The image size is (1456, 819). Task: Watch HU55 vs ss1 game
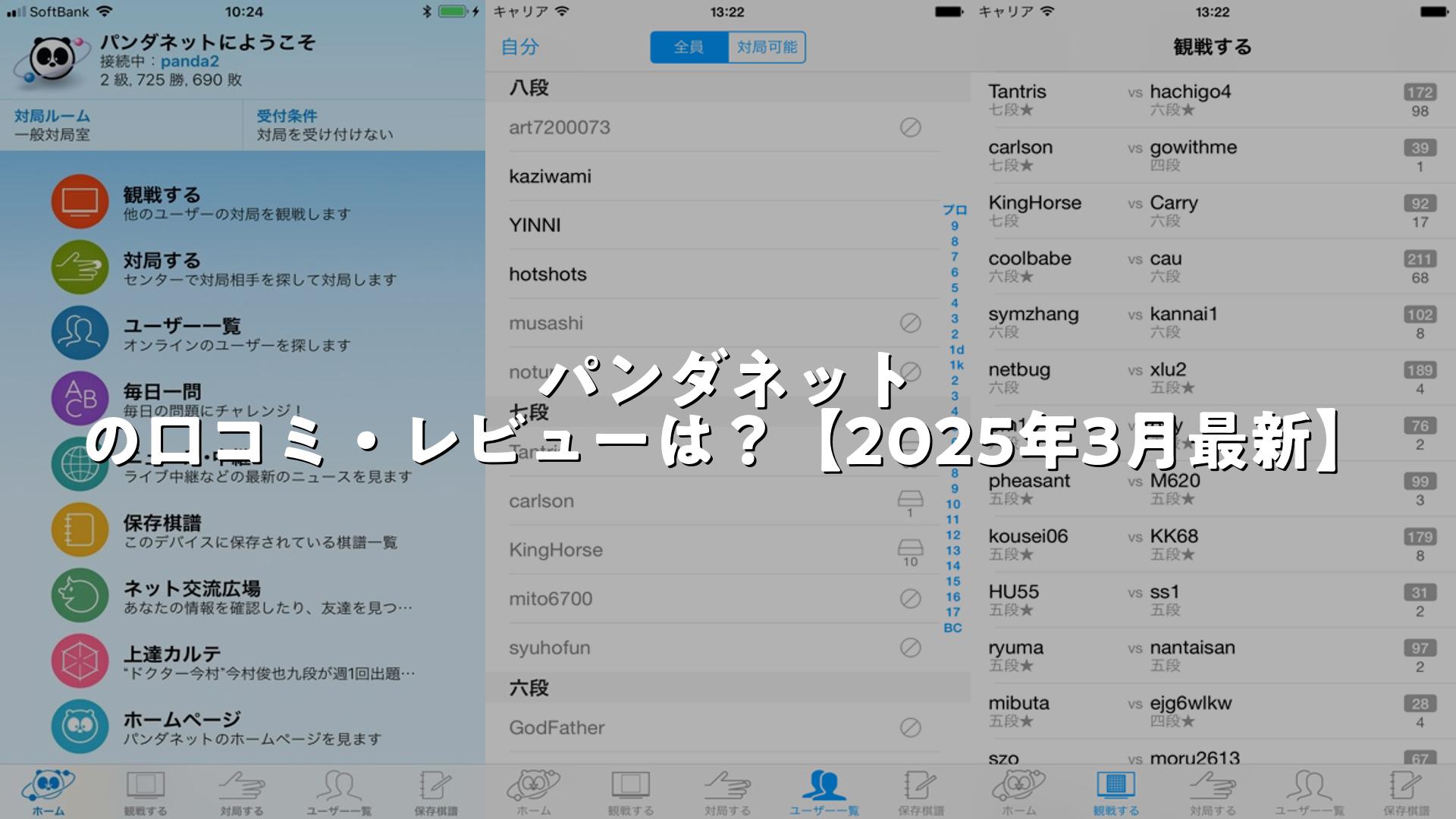click(1213, 600)
